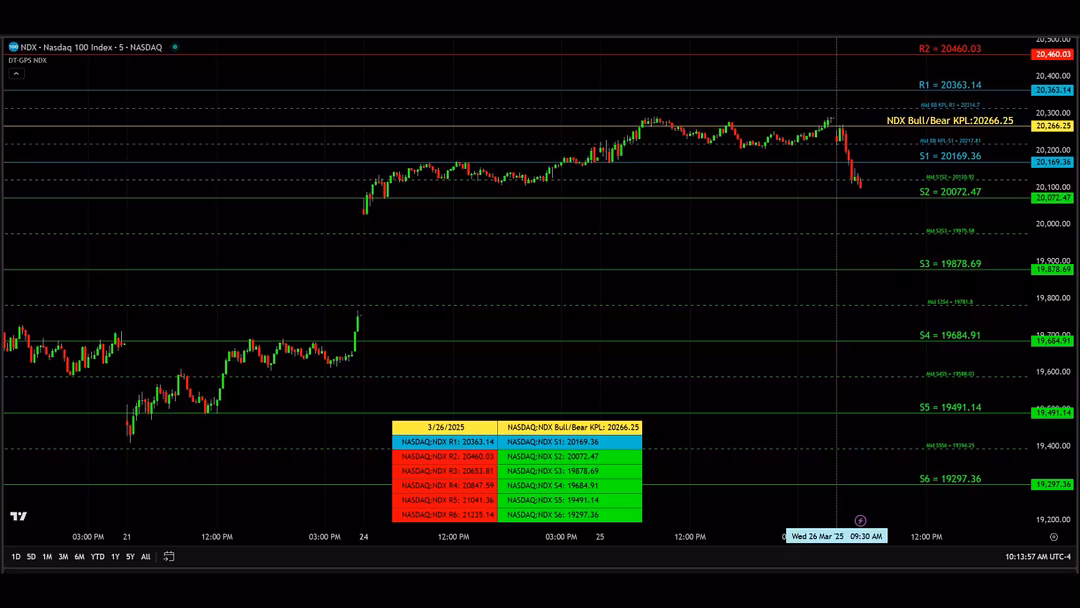1080x608 pixels.
Task: Open the go-to-date calendar icon
Action: pyautogui.click(x=169, y=556)
